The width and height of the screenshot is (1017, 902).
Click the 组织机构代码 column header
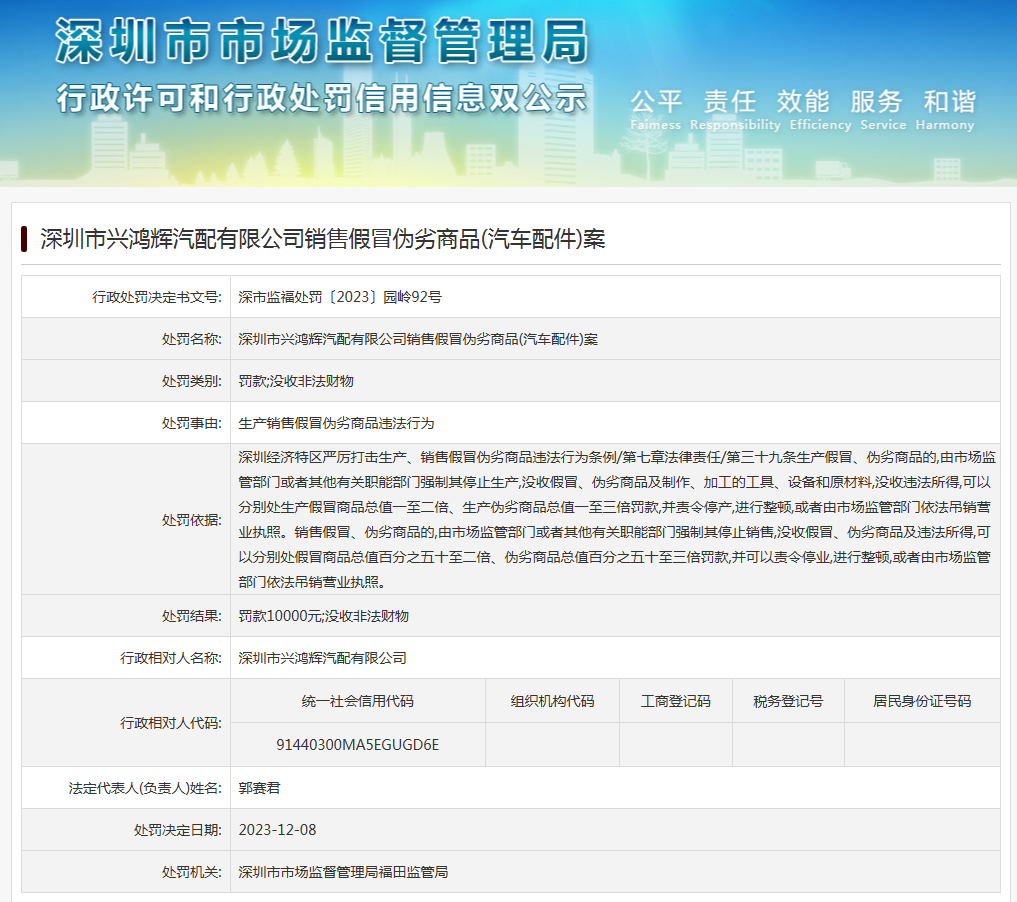552,701
